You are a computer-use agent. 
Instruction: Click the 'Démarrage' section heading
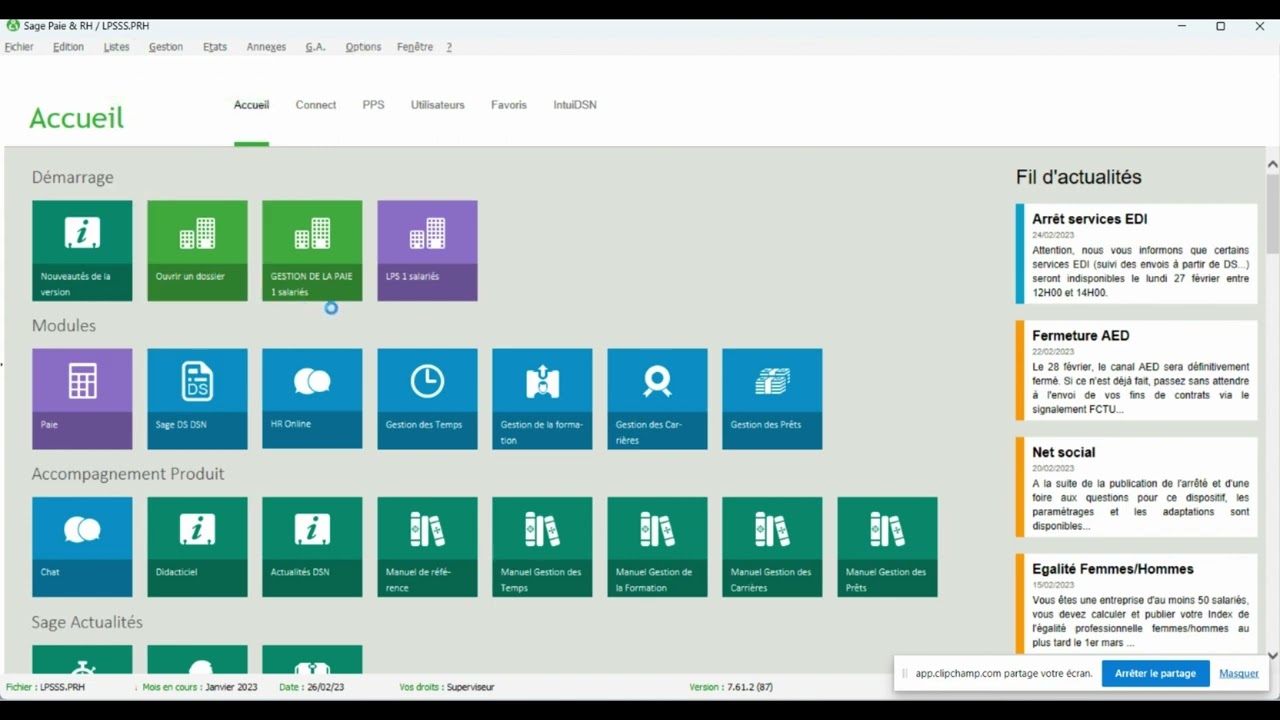[73, 177]
